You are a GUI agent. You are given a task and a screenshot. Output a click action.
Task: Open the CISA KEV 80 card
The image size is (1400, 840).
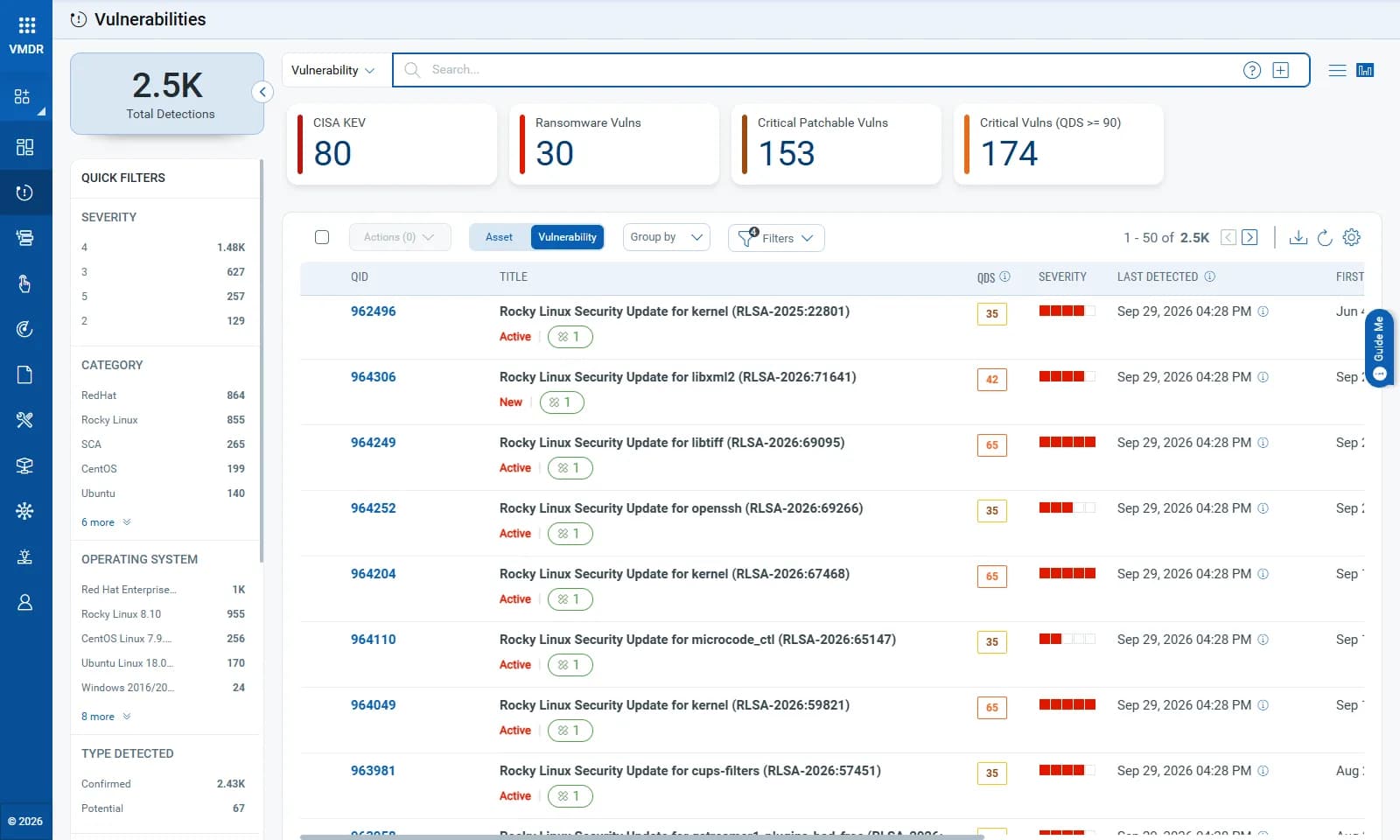pyautogui.click(x=392, y=144)
